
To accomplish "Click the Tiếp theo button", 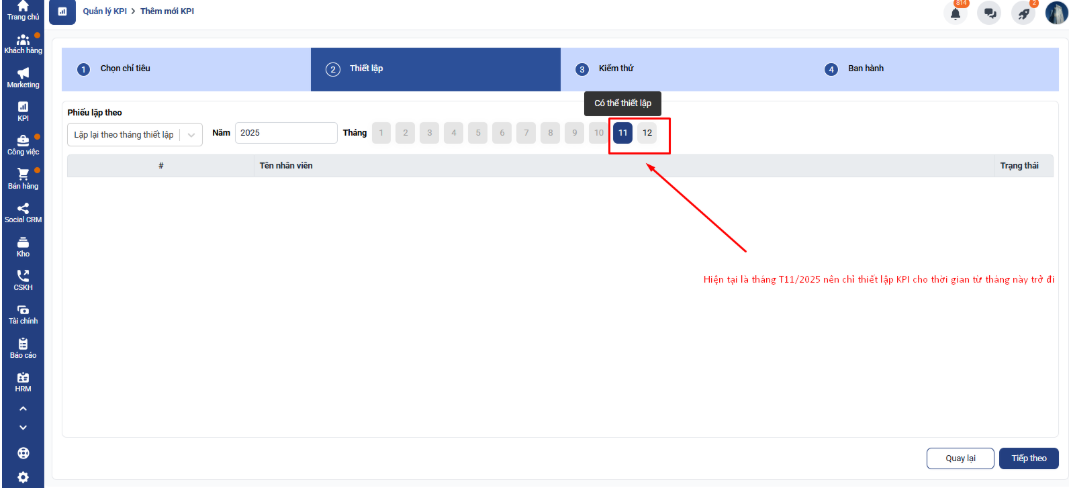I will [x=1028, y=458].
